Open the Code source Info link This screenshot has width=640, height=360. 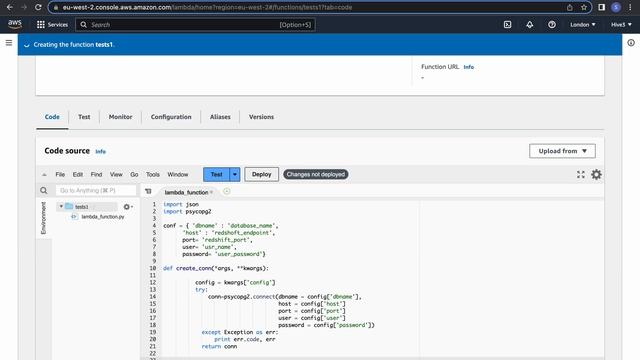[x=100, y=151]
